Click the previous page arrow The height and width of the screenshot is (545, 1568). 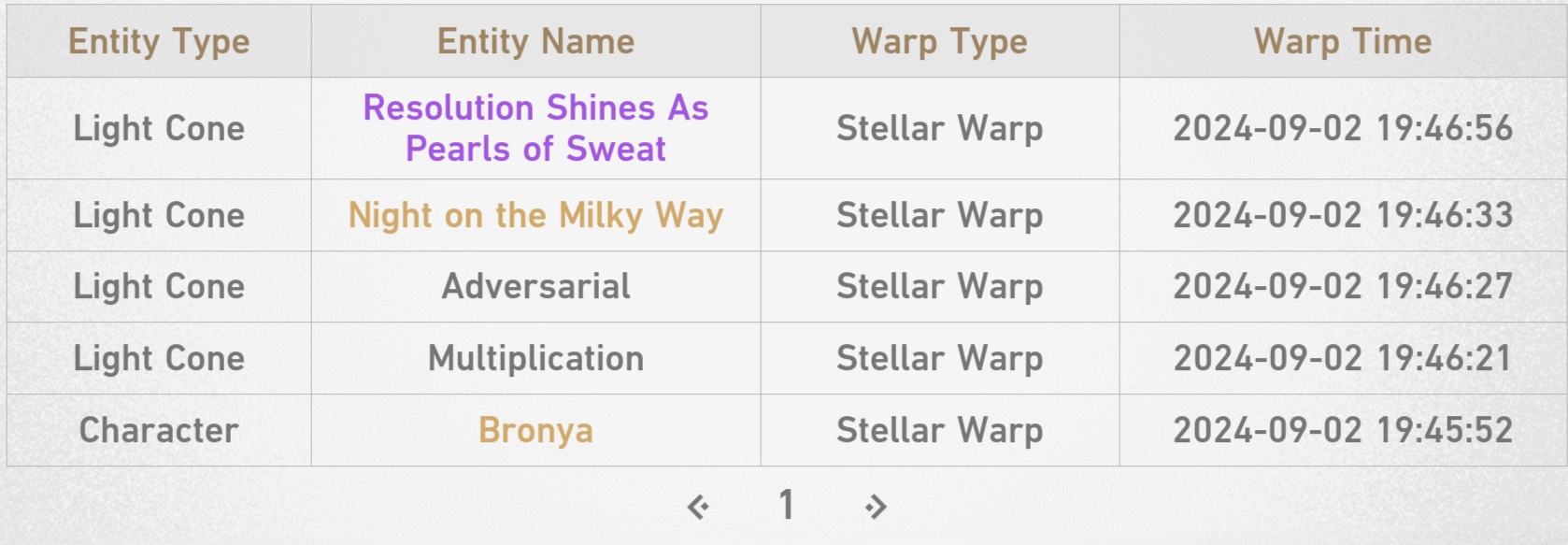click(698, 507)
